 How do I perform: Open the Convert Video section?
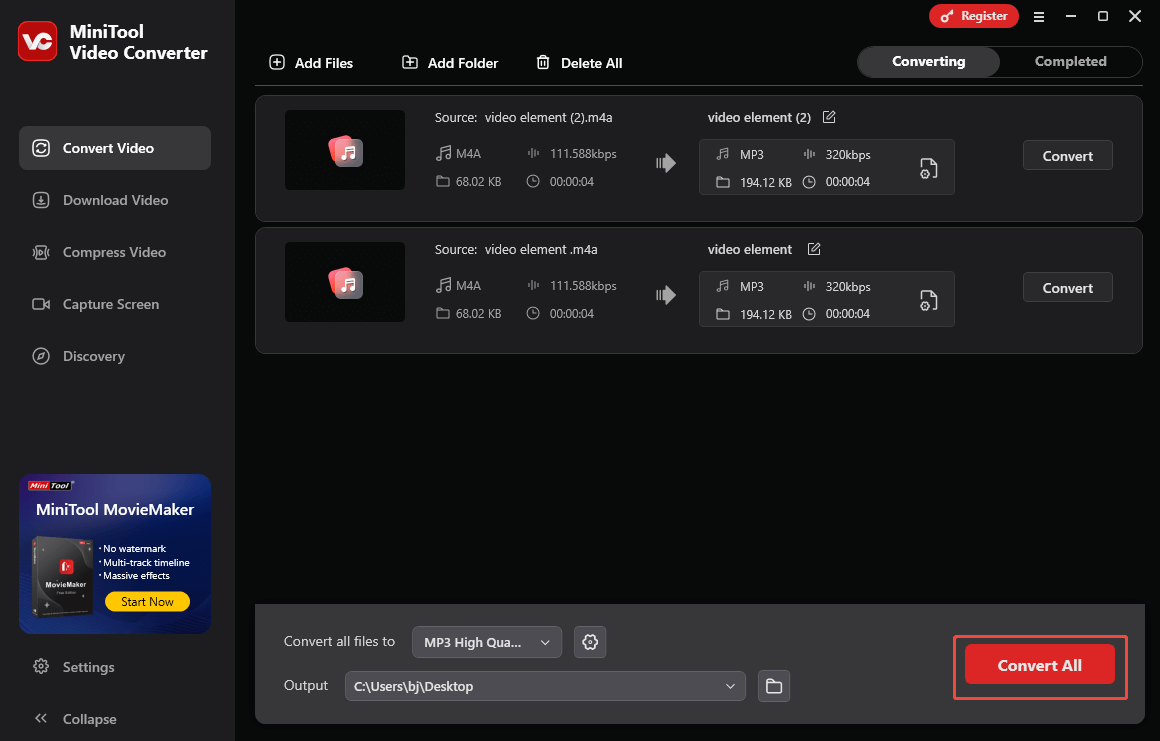coord(115,148)
